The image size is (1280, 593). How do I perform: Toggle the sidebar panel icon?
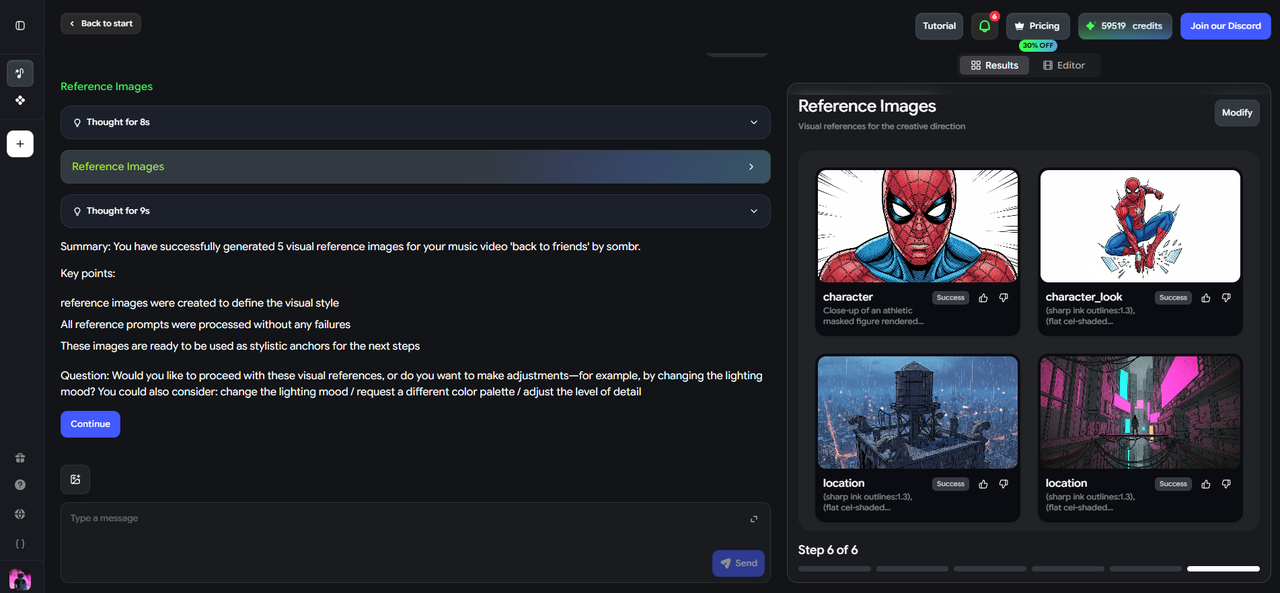pyautogui.click(x=20, y=26)
